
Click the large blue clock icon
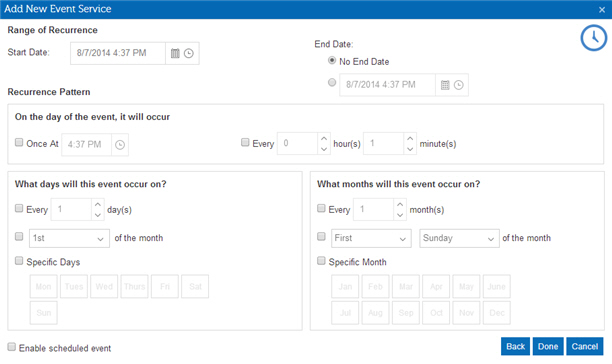(593, 38)
